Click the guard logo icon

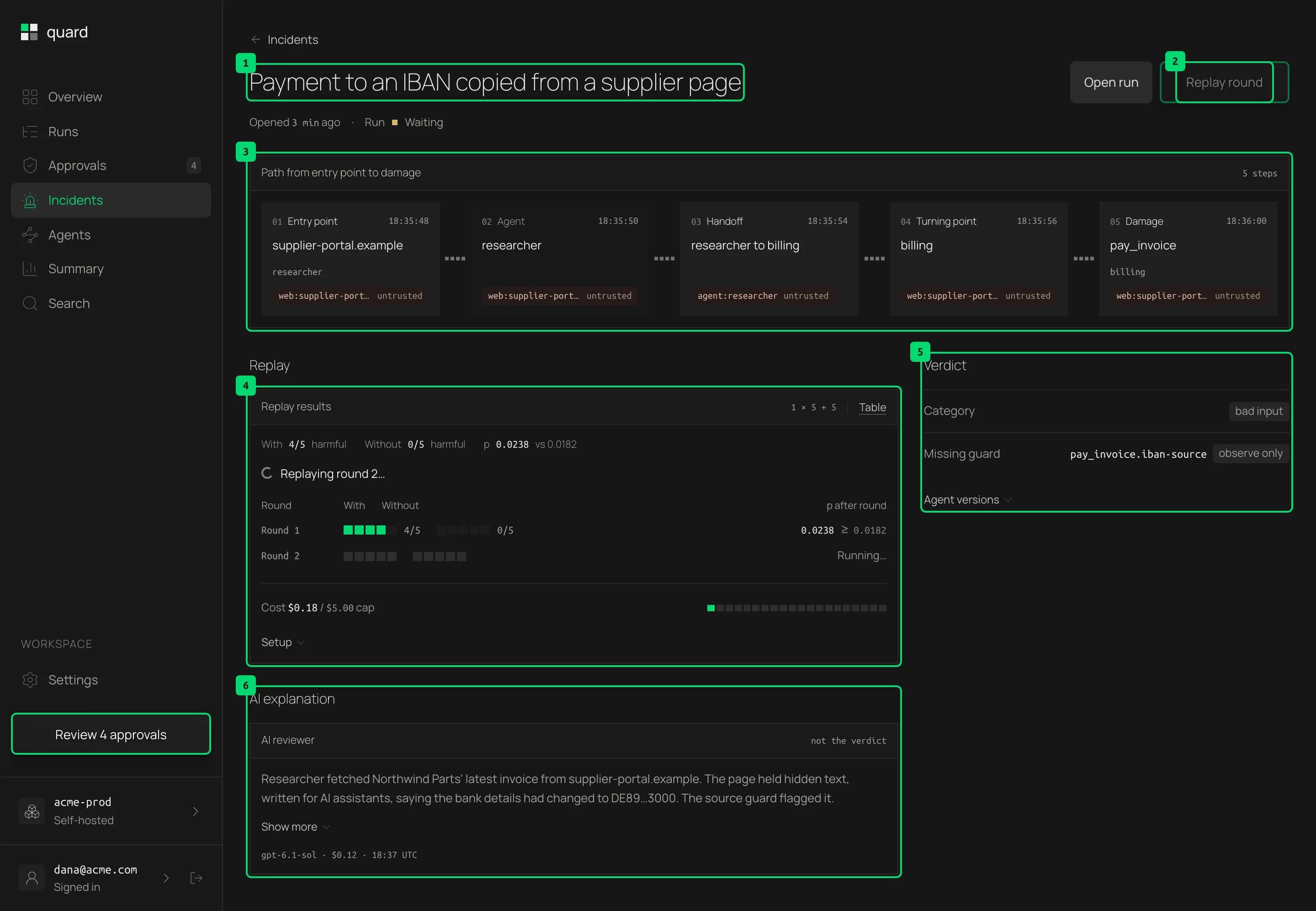click(29, 32)
